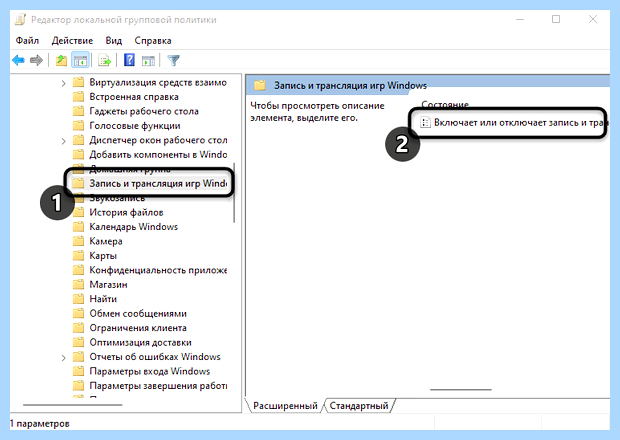This screenshot has width=620, height=440.
Task: Select Диспетчер окон рабочего стола item
Action: coord(158,140)
